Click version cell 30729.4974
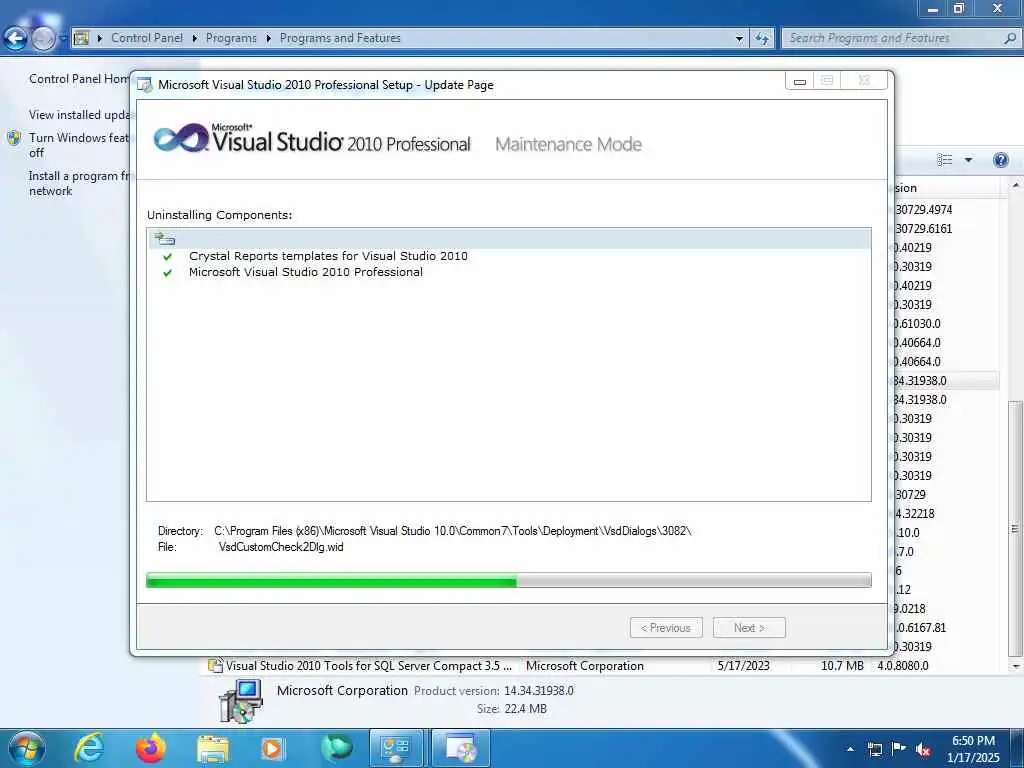This screenshot has width=1024, height=768. pyautogui.click(x=923, y=210)
